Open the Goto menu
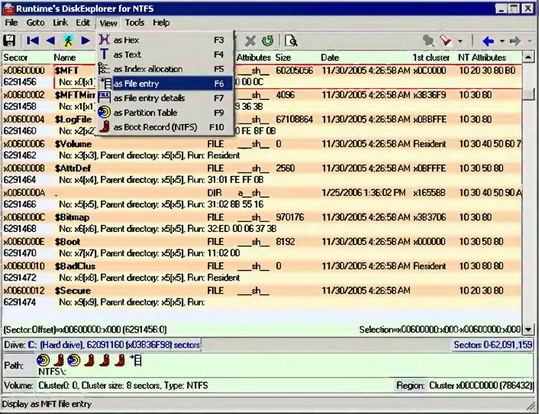Screen dimensions: 539x414 point(35,23)
